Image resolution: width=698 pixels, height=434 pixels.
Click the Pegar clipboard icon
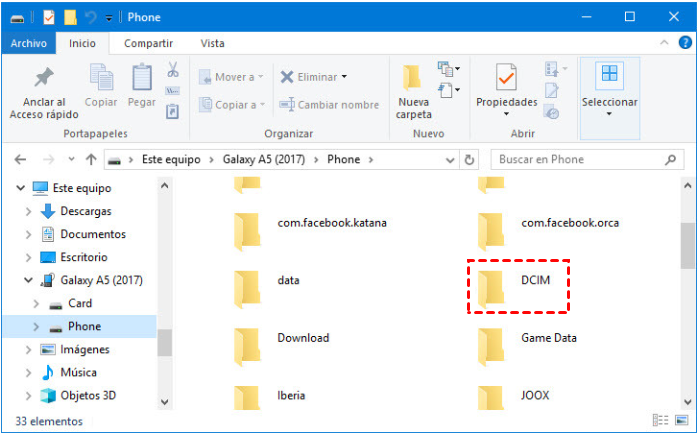point(141,78)
